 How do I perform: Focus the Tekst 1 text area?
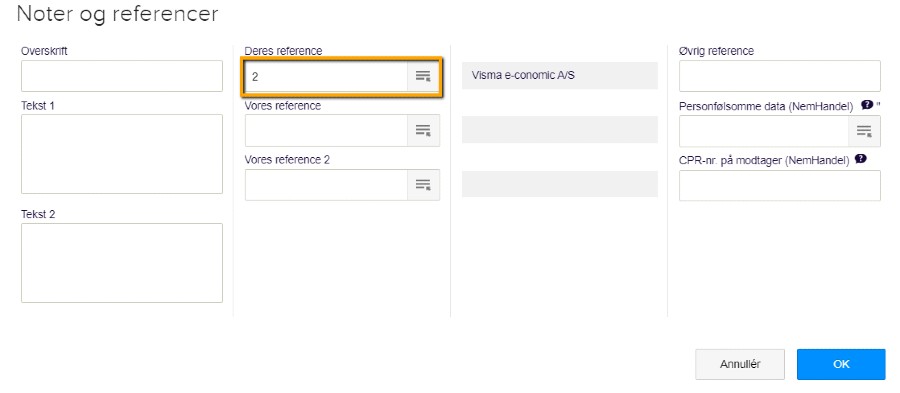tap(122, 154)
